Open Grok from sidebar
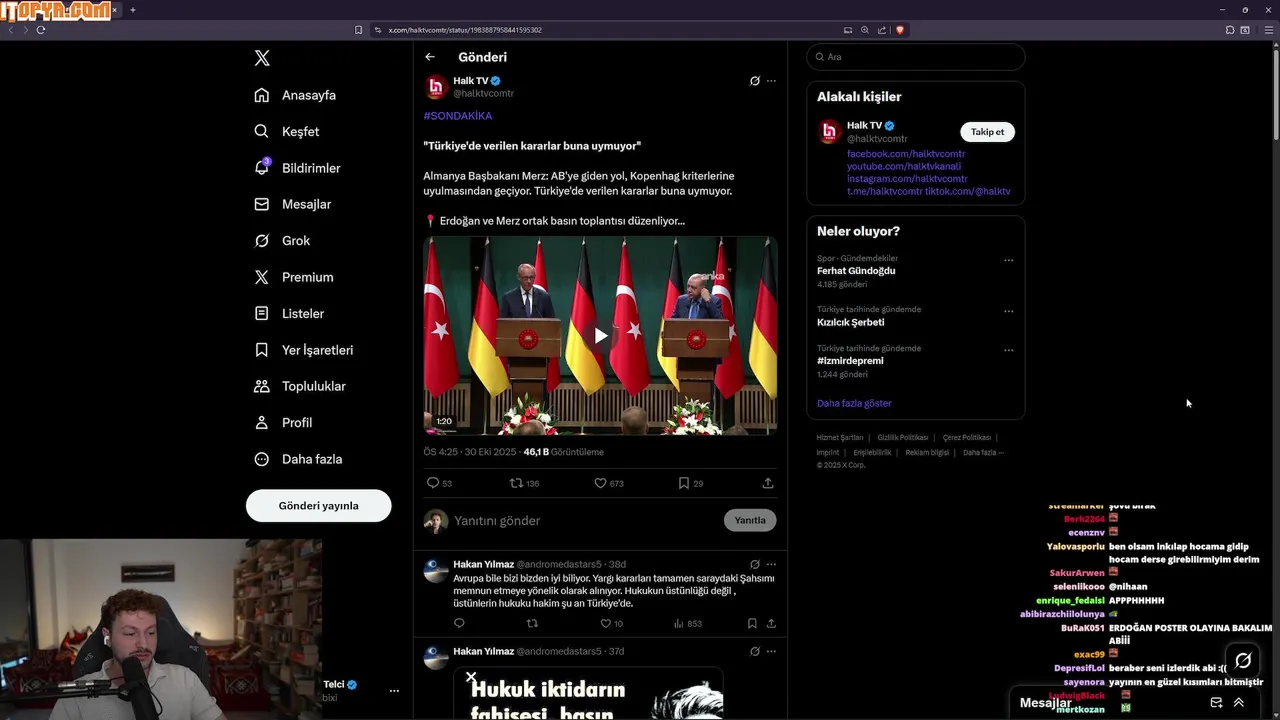This screenshot has width=1280, height=720. pos(282,241)
